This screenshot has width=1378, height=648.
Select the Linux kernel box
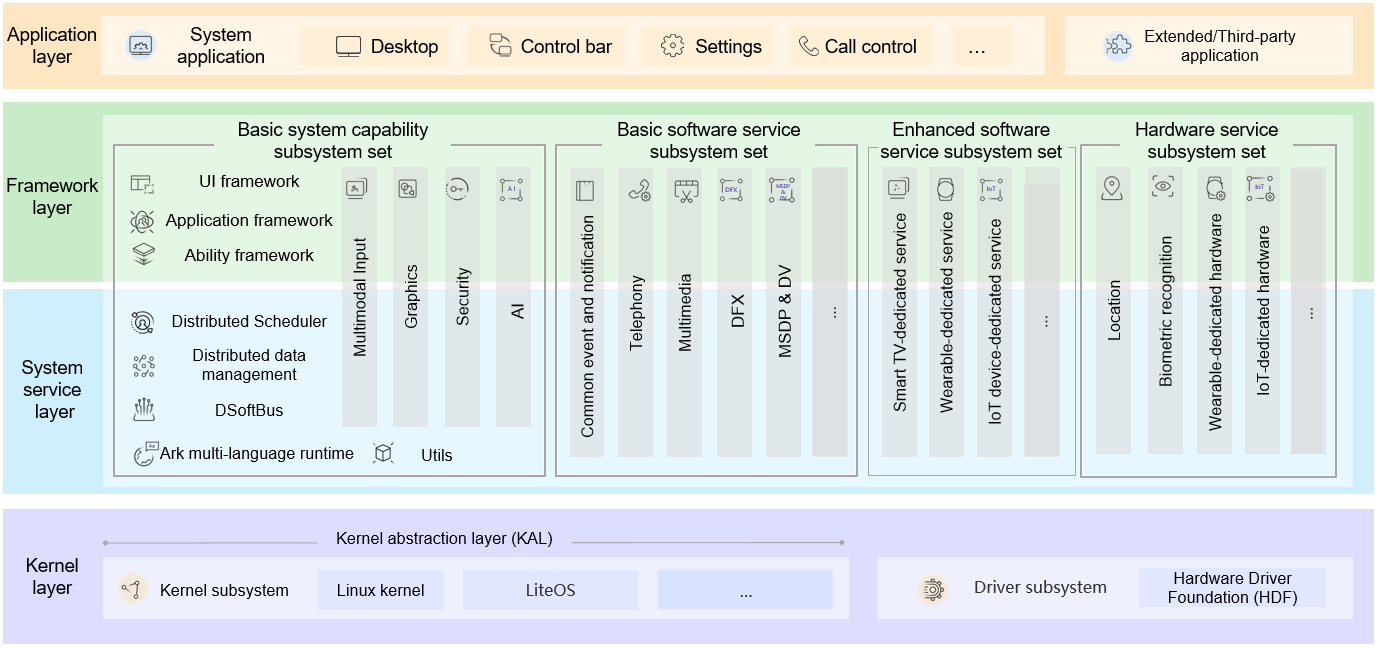(380, 590)
